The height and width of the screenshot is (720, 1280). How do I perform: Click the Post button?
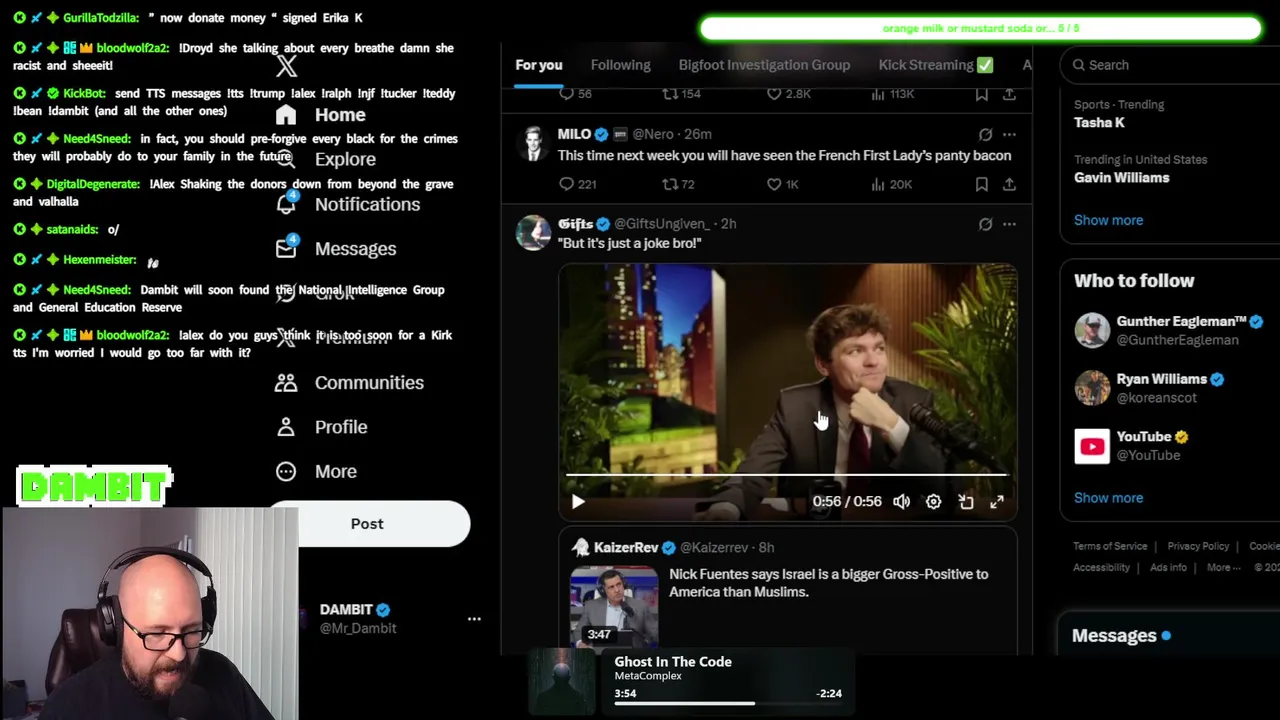(367, 524)
